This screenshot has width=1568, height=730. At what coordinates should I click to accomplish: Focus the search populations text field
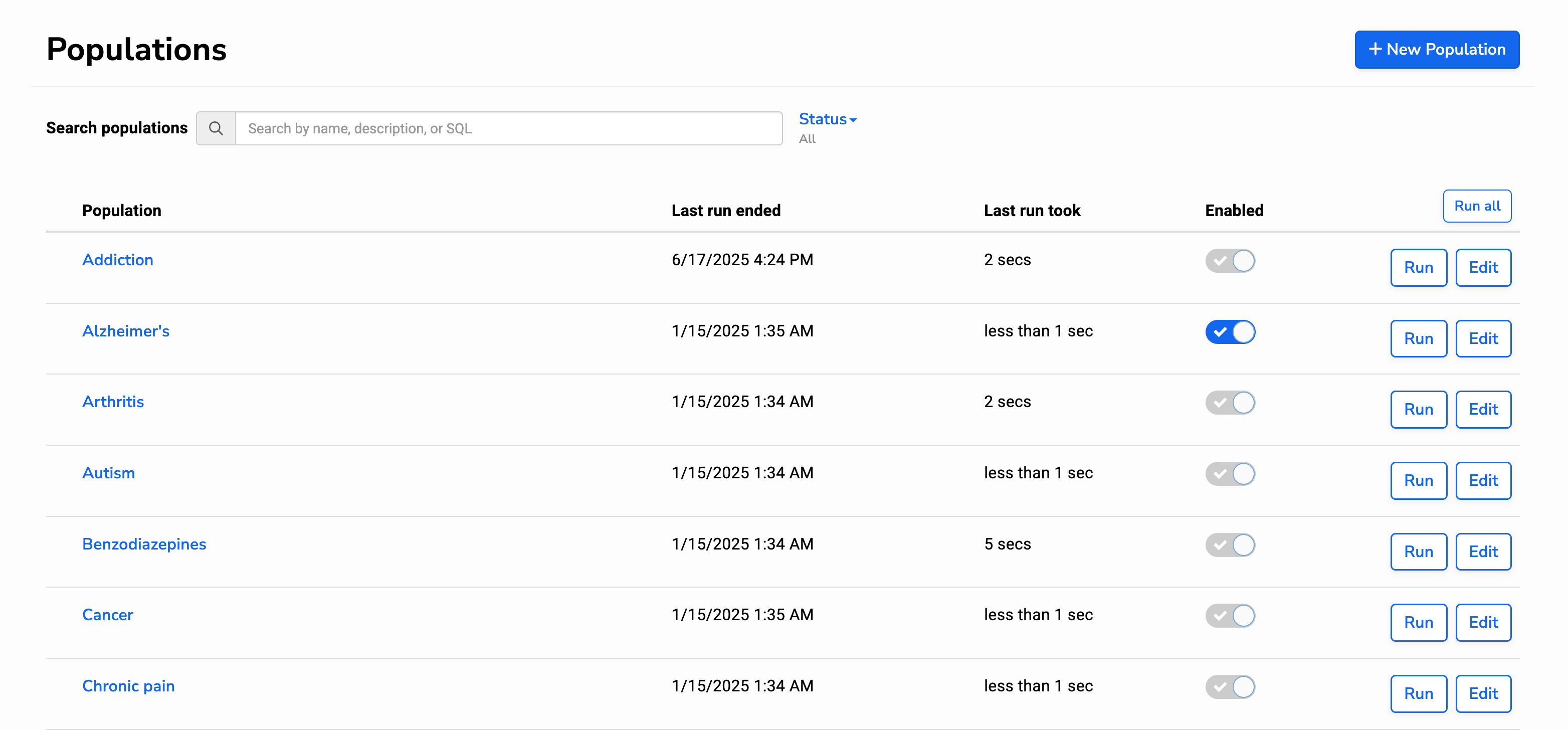point(508,128)
